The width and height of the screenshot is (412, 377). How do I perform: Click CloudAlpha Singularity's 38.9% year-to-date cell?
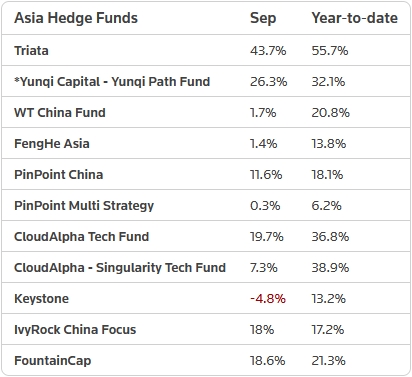click(330, 268)
